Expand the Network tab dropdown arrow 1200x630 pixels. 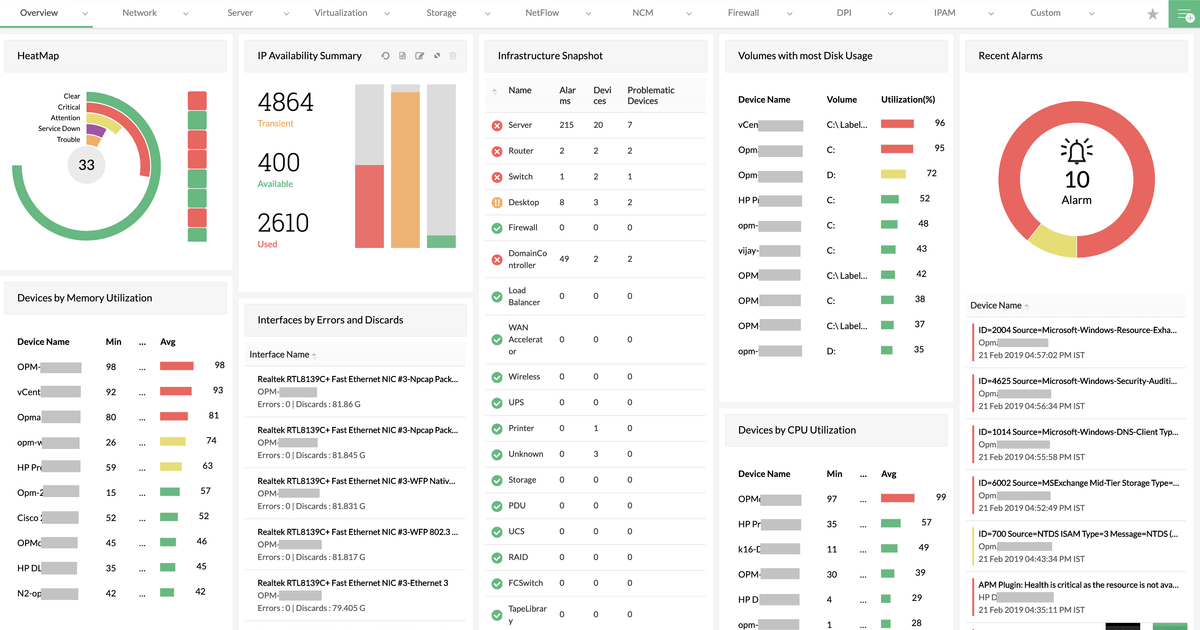pyautogui.click(x=186, y=14)
